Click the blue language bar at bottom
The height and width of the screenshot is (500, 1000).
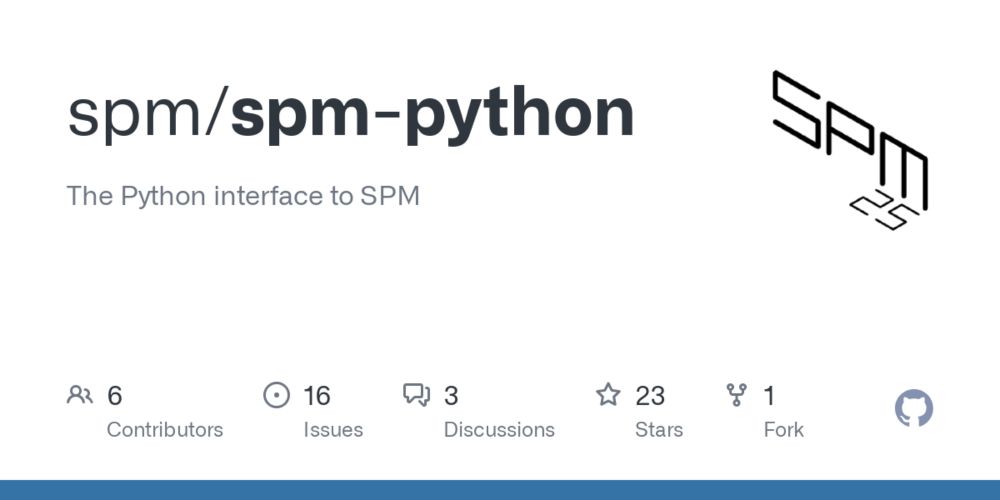click(x=500, y=490)
